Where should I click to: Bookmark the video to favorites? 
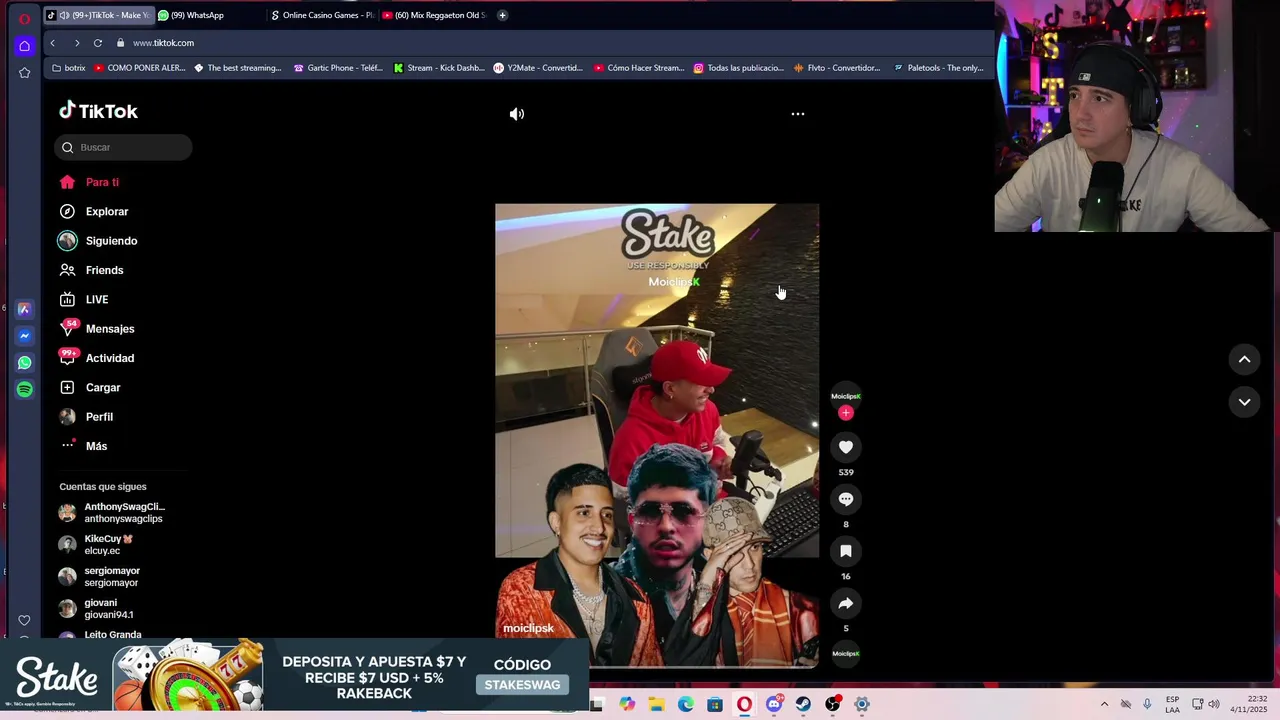[846, 551]
